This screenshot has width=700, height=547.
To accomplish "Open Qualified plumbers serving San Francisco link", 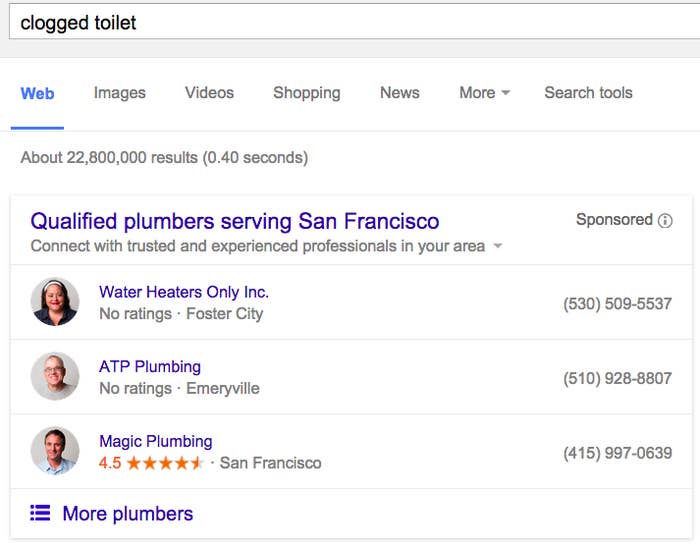I will coord(235,221).
